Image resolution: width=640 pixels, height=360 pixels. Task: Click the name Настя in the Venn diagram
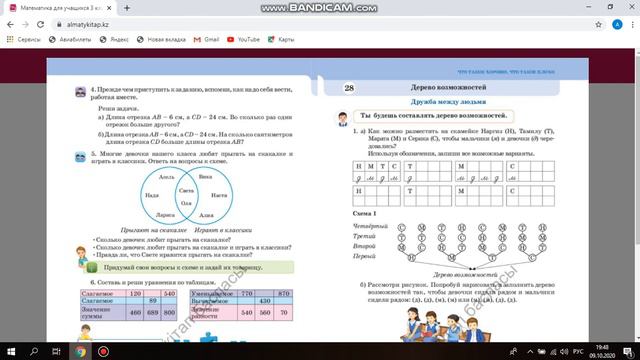[x=219, y=195]
